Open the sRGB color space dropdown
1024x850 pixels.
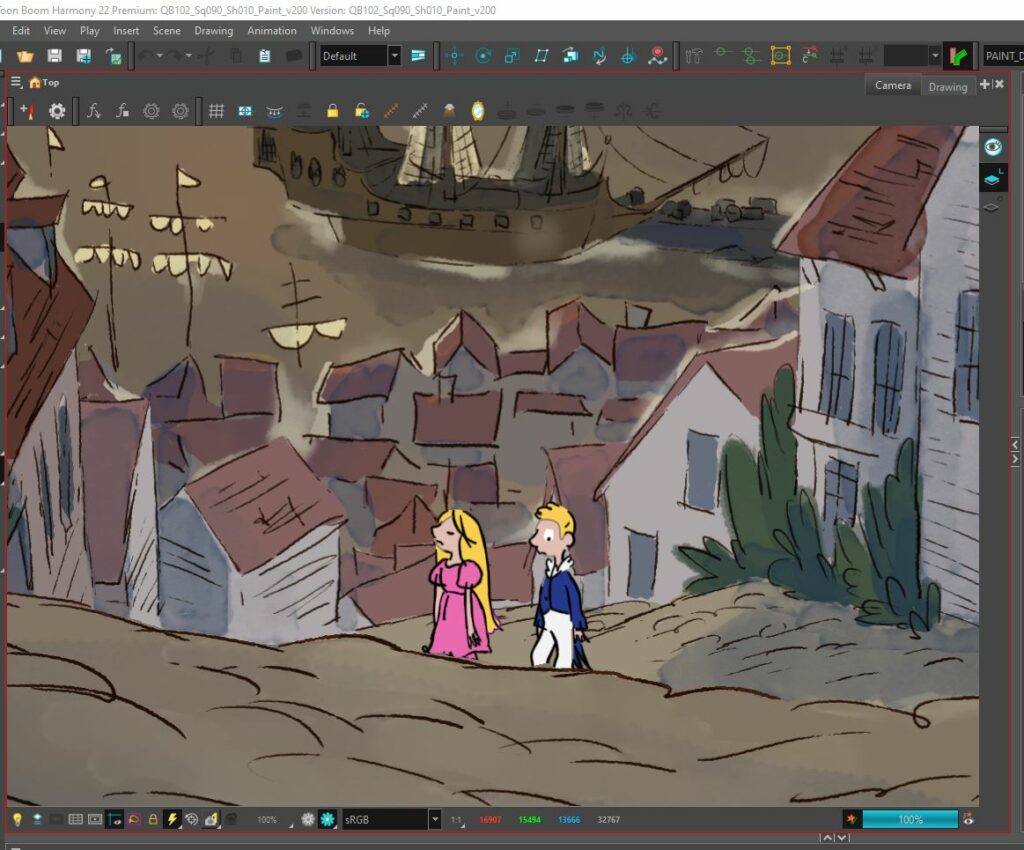point(435,819)
